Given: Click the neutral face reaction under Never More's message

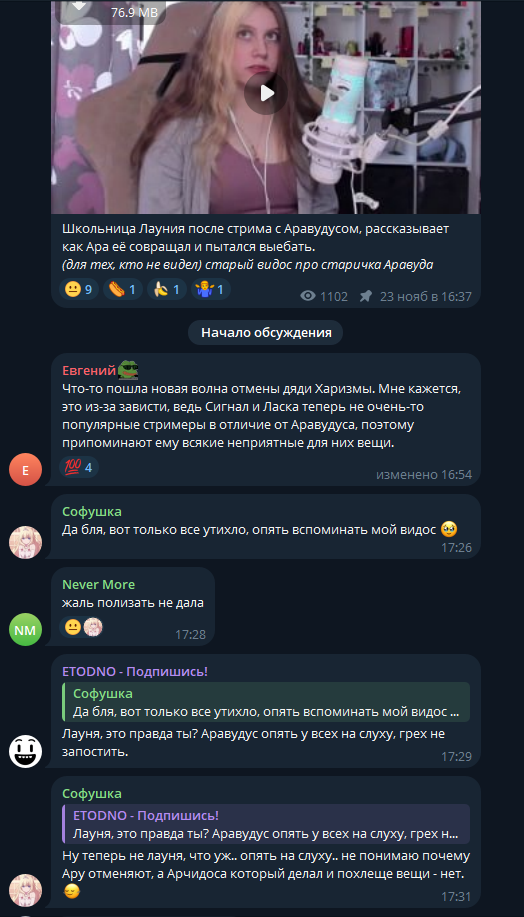Looking at the screenshot, I should point(73,628).
